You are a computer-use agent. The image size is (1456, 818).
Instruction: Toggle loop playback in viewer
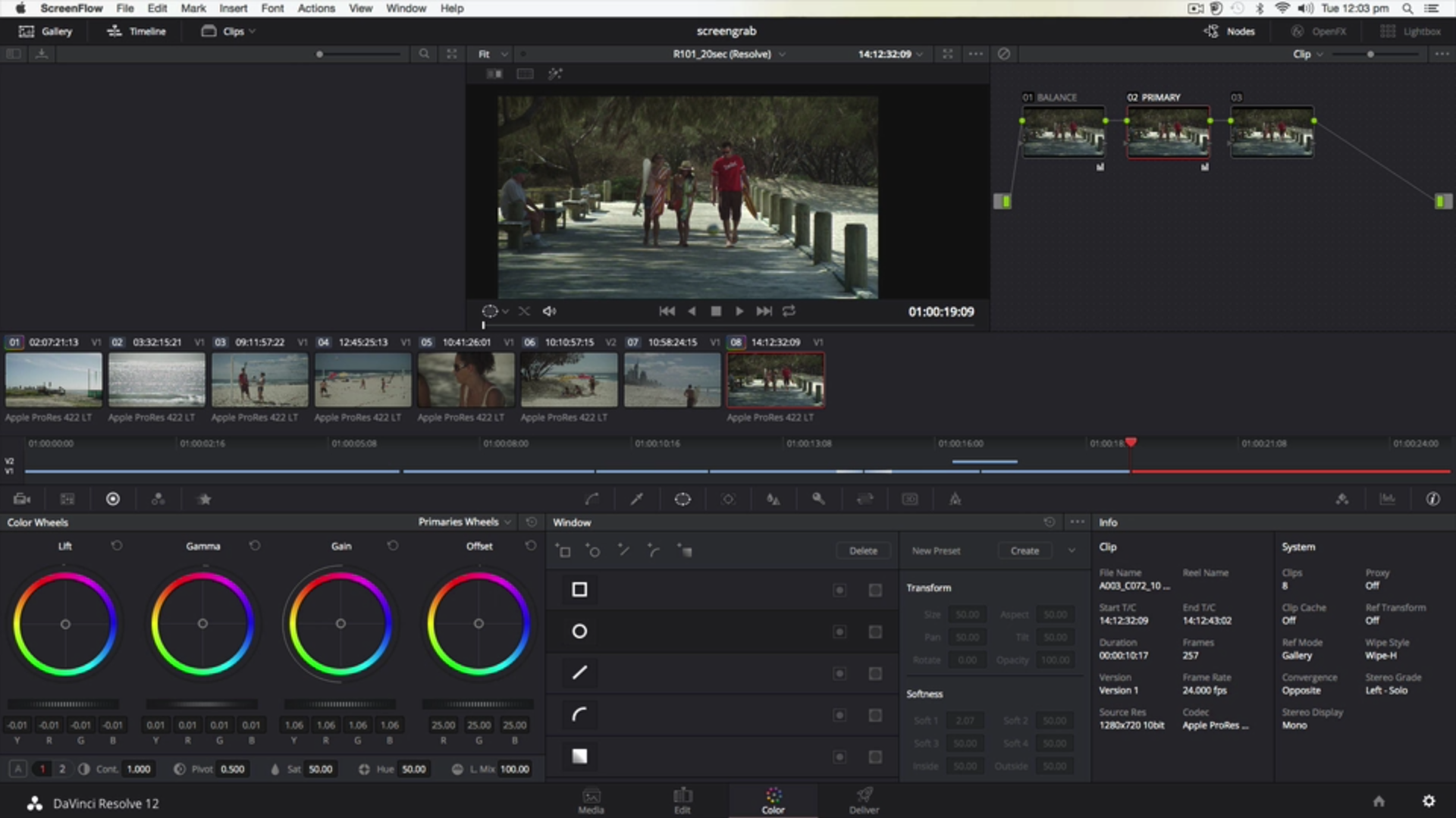(x=789, y=312)
